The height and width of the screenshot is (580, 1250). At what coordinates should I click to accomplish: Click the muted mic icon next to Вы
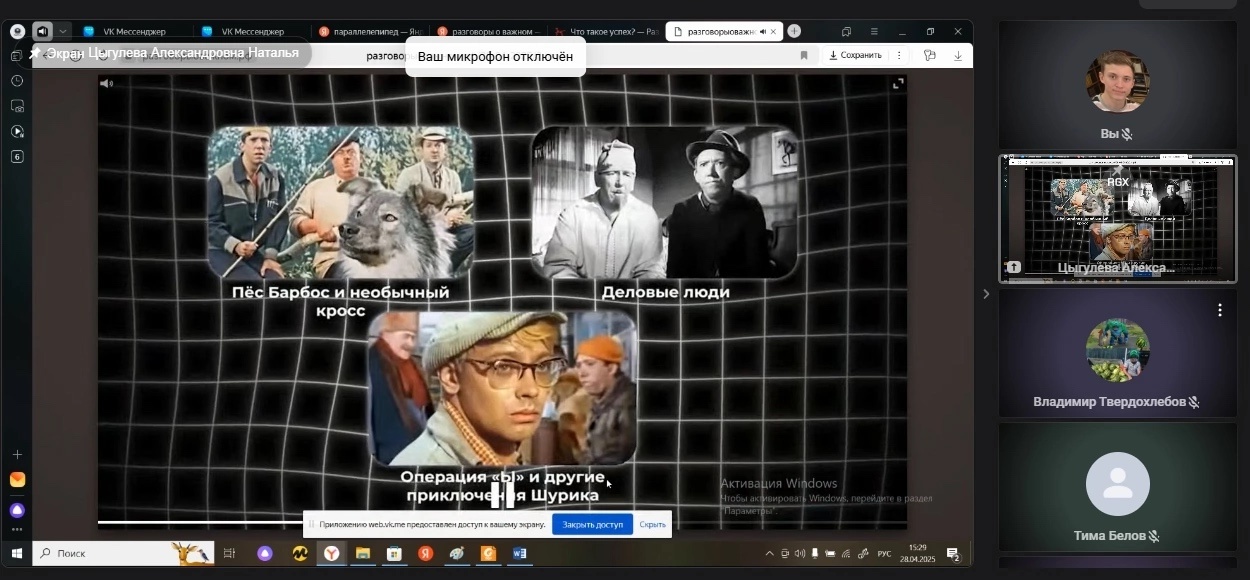coord(1127,134)
